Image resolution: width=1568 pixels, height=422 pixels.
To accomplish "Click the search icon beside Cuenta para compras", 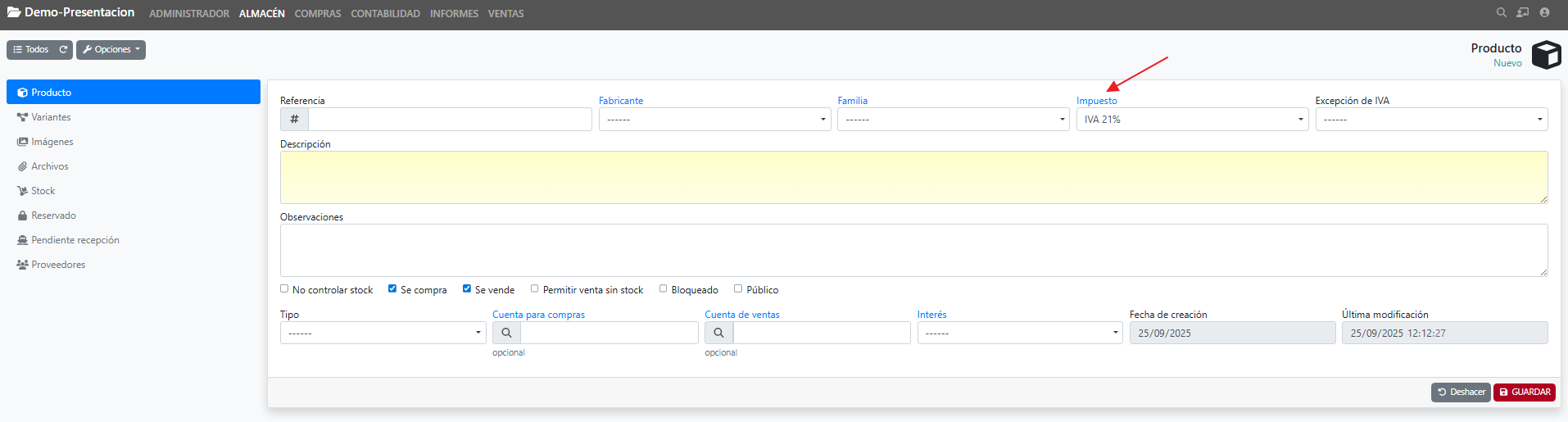I will click(506, 333).
